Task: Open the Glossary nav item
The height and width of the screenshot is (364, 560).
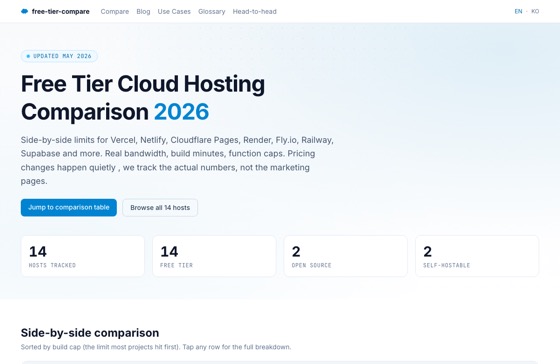Action: click(212, 11)
